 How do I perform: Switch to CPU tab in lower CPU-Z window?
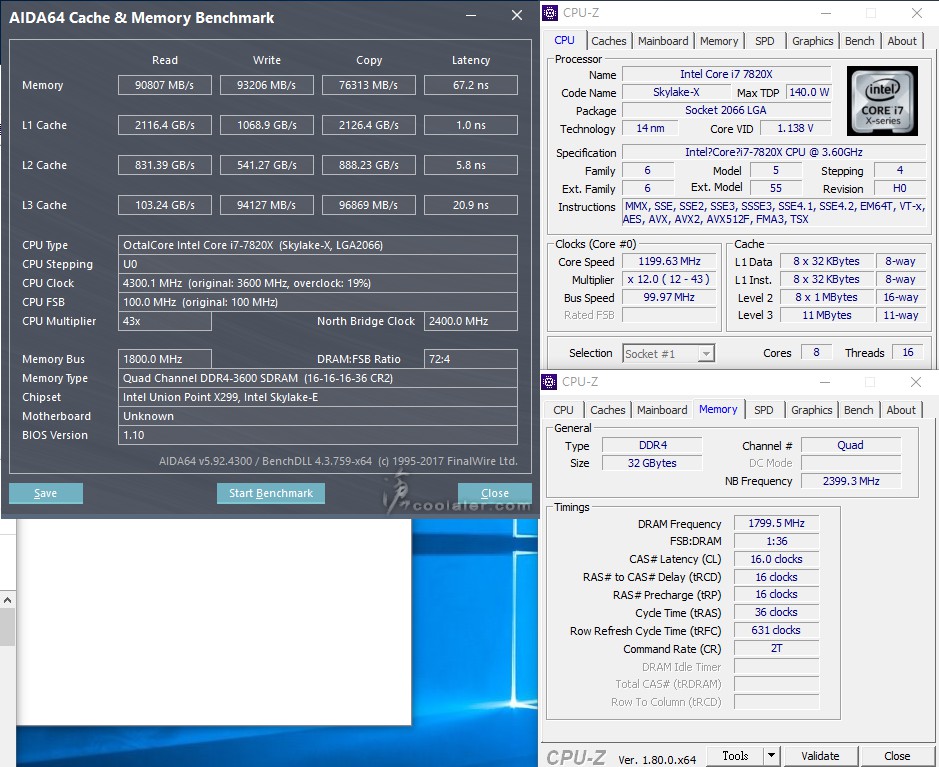point(563,410)
